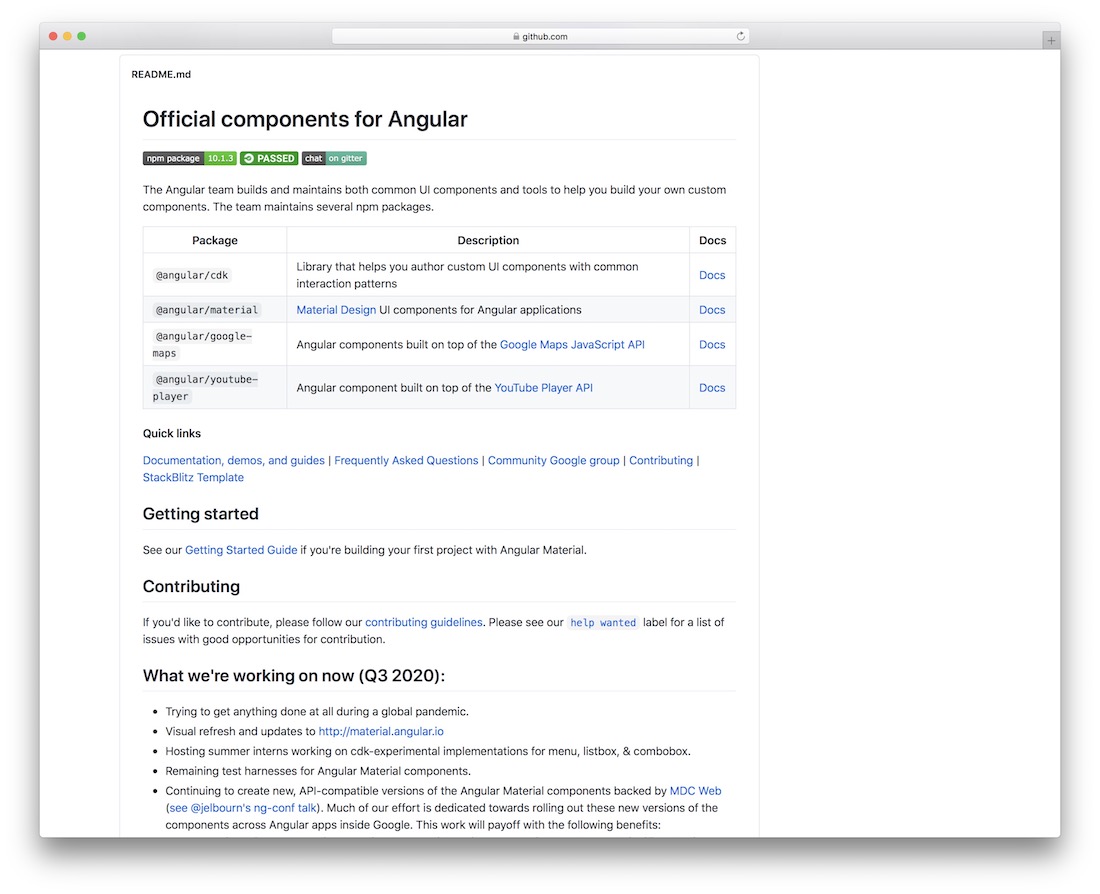Viewport: 1100px width, 894px height.
Task: Open the chat on gitter badge
Action: pyautogui.click(x=334, y=159)
